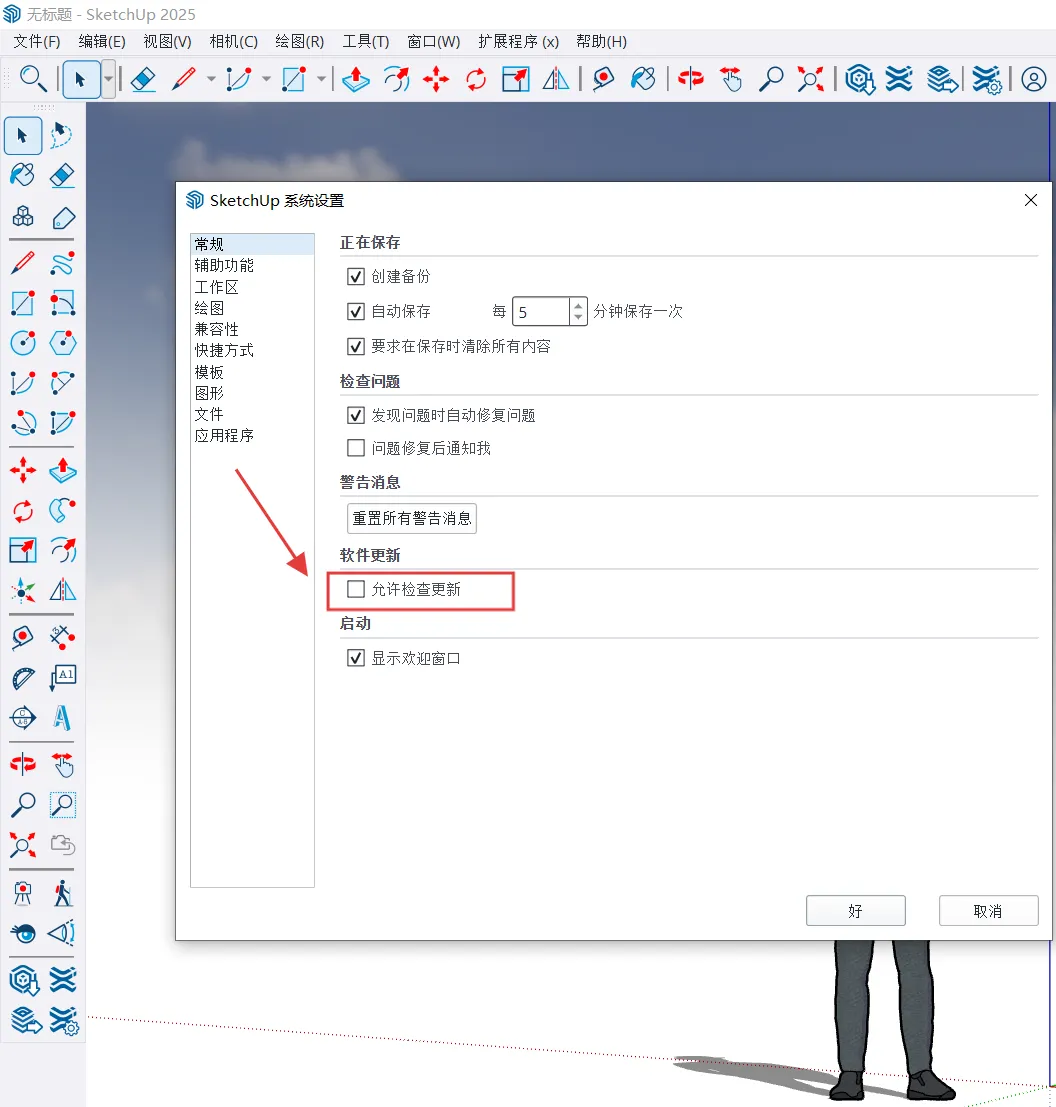This screenshot has width=1056, height=1107.
Task: Select 辅助功能 in the settings list
Action: pyautogui.click(x=252, y=265)
